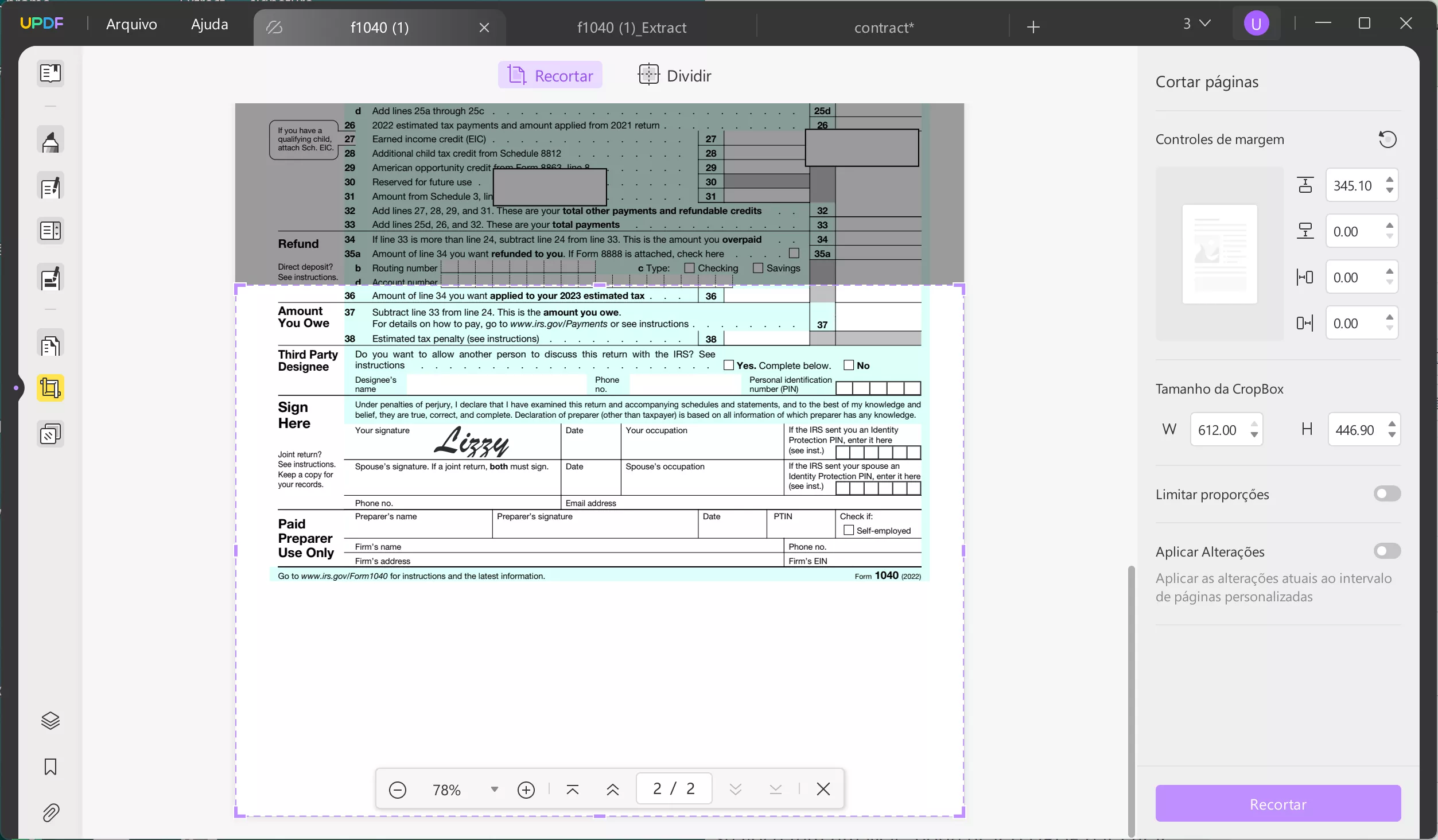
Task: Click the Recortar button in right panel
Action: click(1277, 803)
